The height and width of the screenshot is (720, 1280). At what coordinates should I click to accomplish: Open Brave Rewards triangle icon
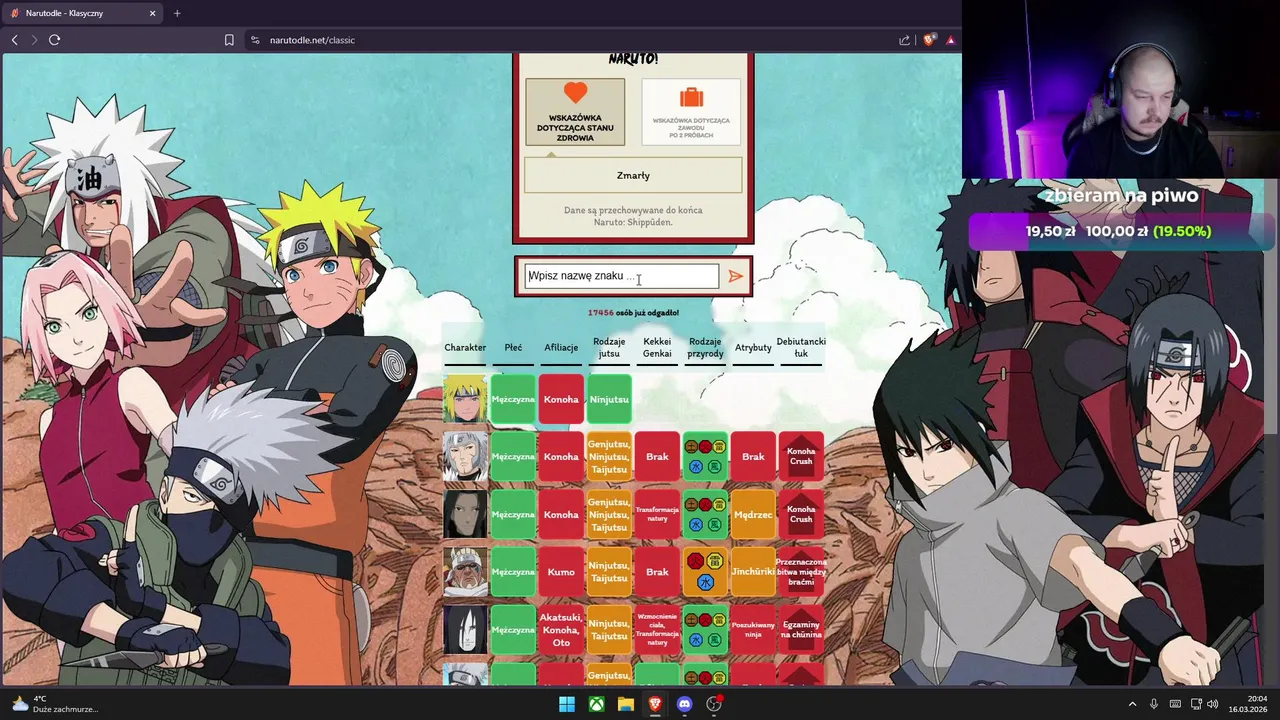pyautogui.click(x=950, y=40)
